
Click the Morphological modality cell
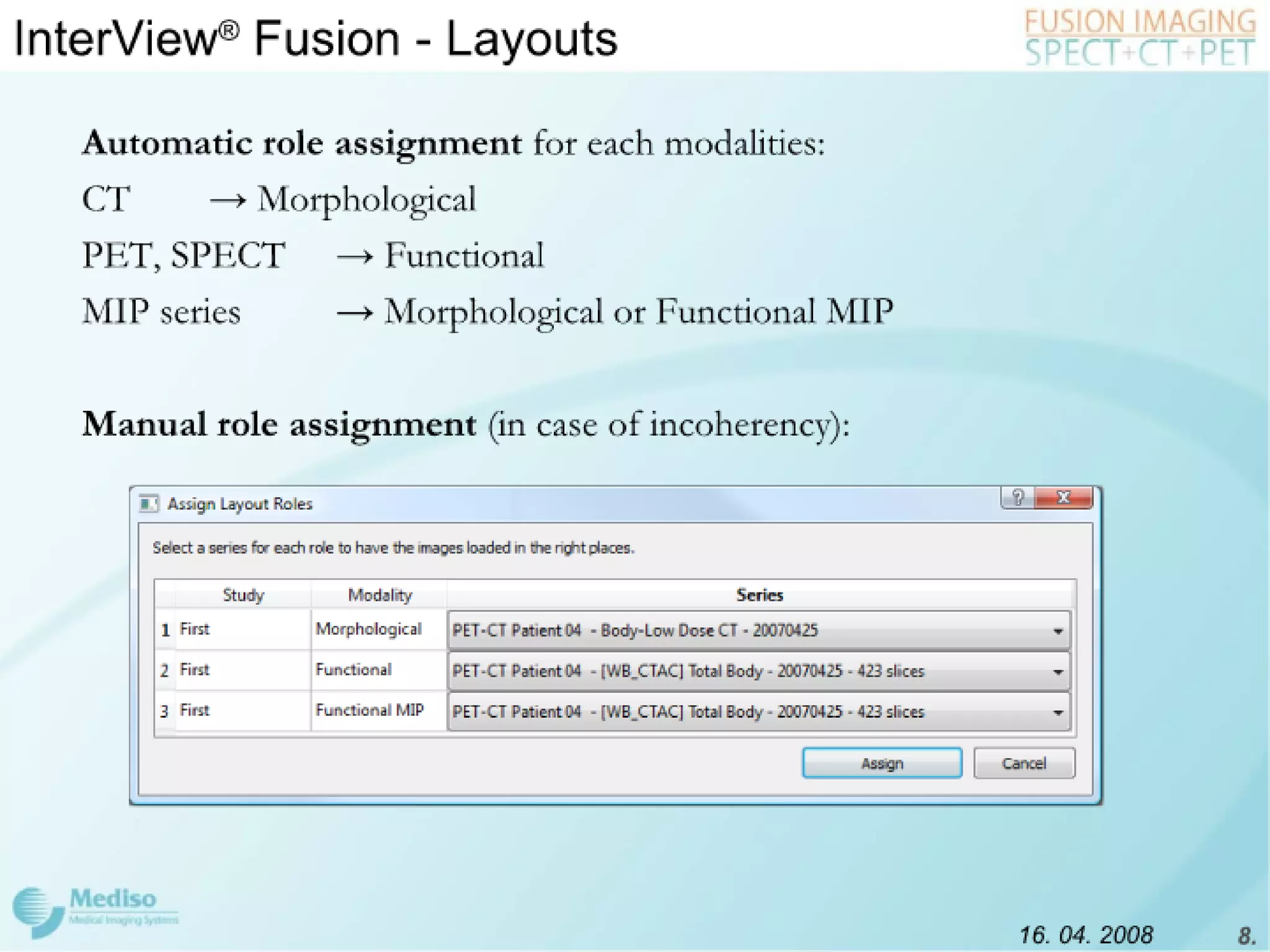[x=369, y=629]
